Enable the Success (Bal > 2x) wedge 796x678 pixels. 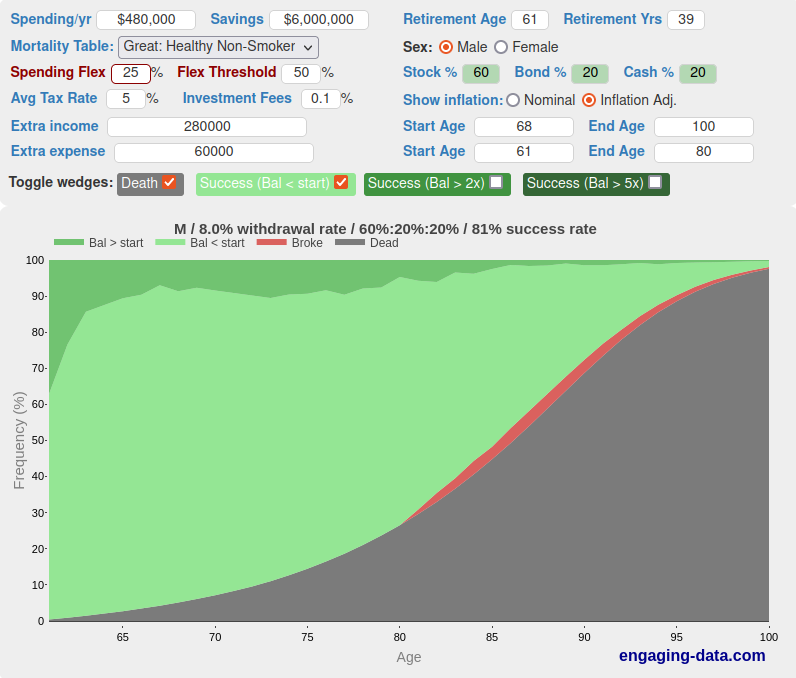pyautogui.click(x=496, y=183)
